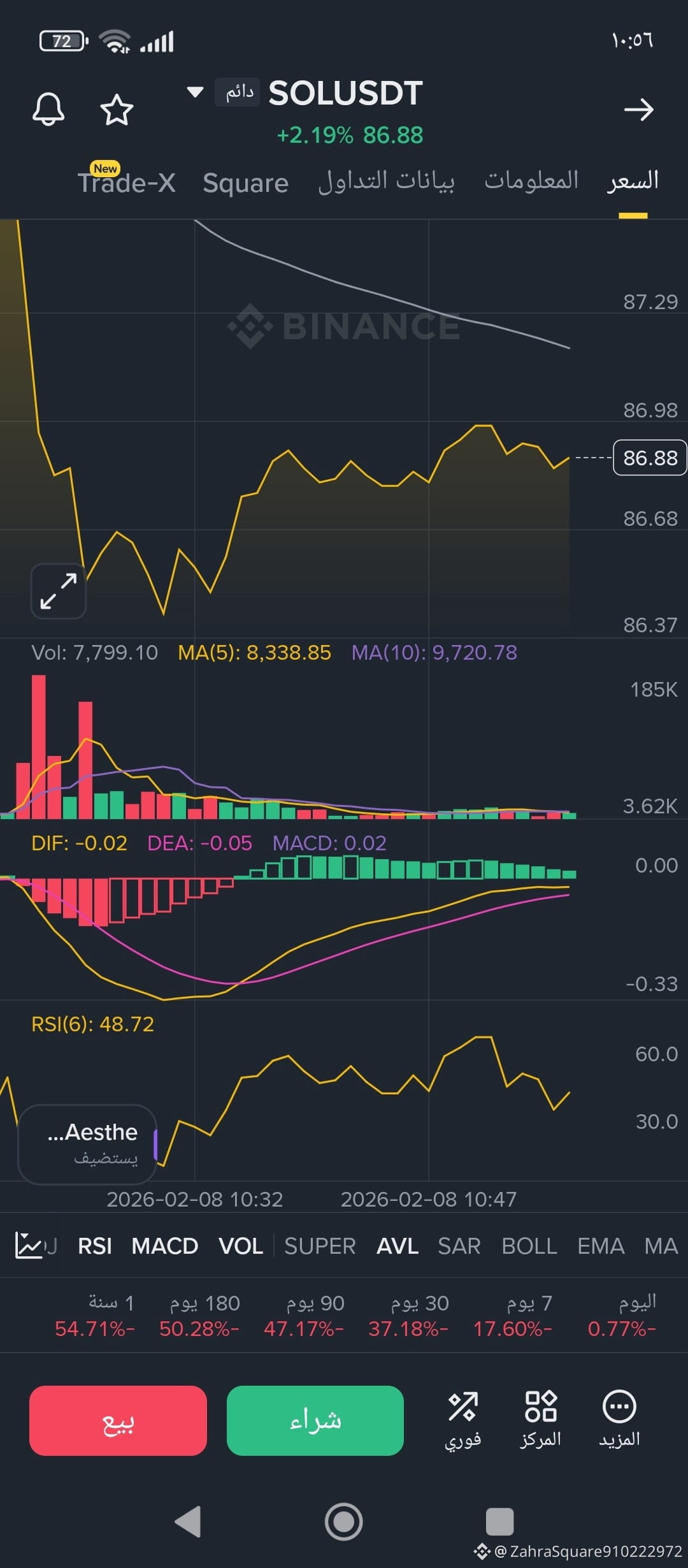Screen dimensions: 688x1568
Task: Toggle AVL indicator
Action: (398, 1246)
